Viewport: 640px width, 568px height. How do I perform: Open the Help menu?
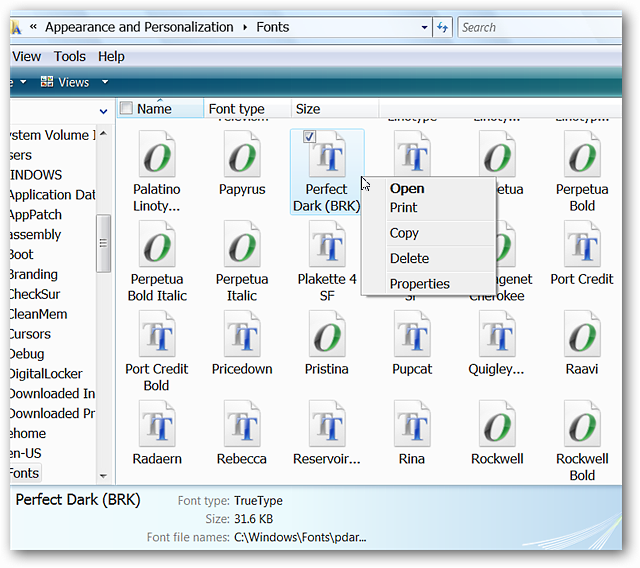pos(111,56)
